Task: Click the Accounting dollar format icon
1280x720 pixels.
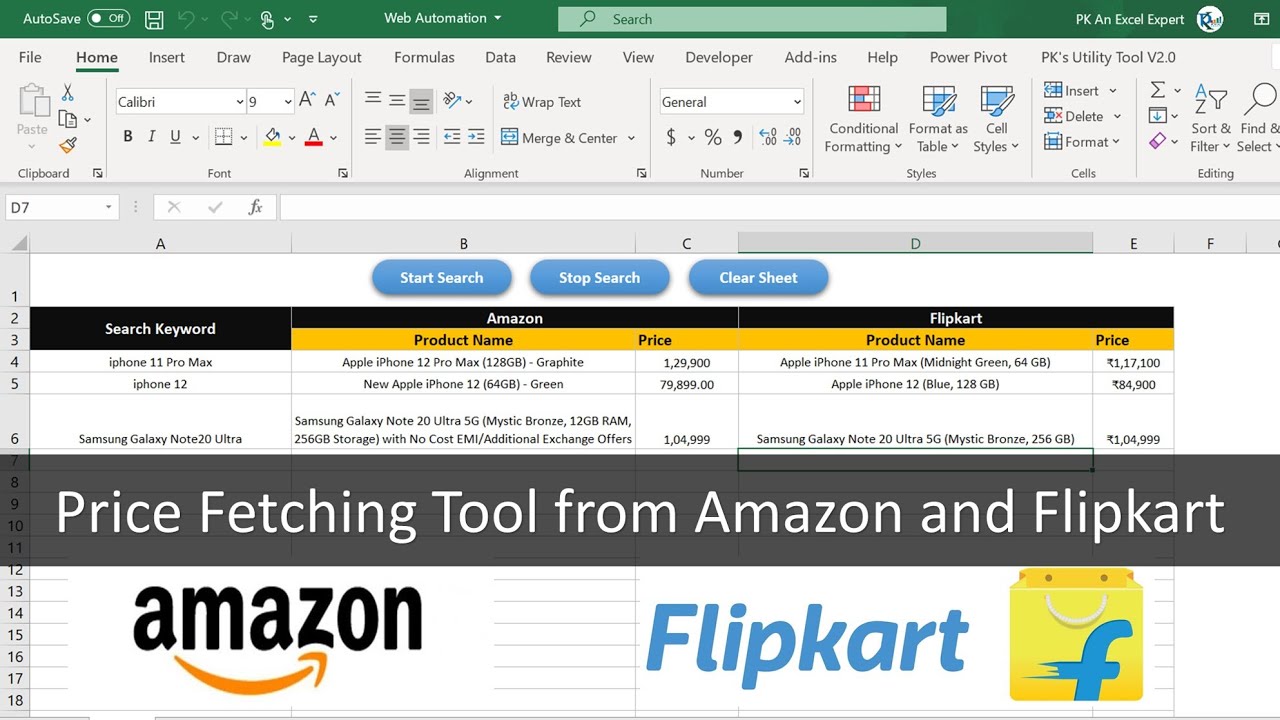Action: [670, 137]
